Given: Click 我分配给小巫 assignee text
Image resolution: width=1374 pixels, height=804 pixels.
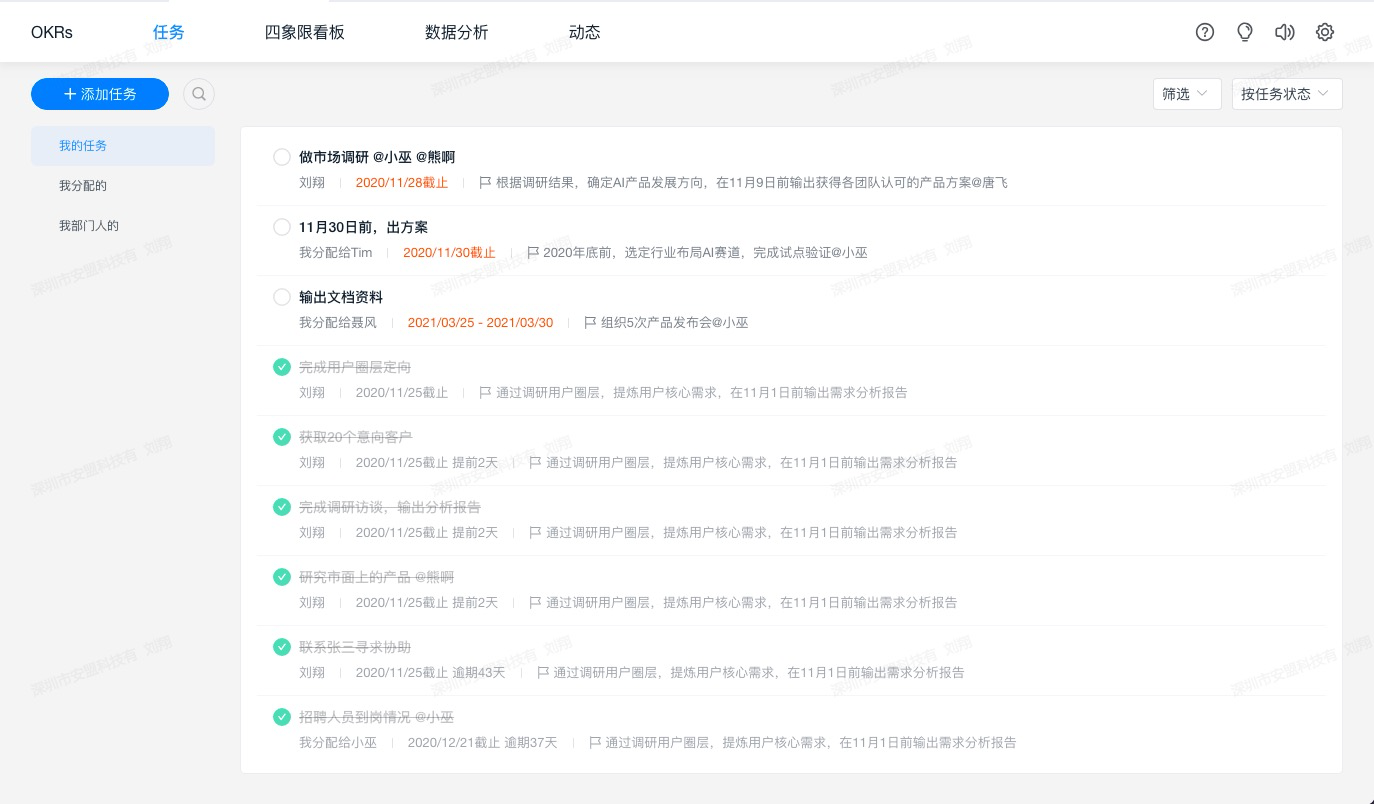Looking at the screenshot, I should click(x=338, y=743).
